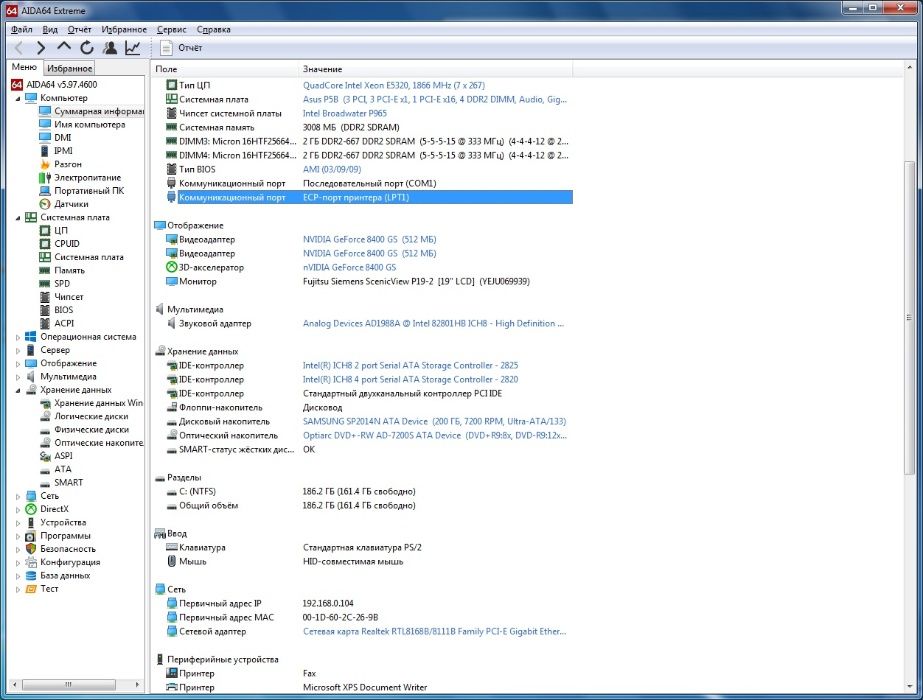Viewport: 923px width, 700px height.
Task: Open the Вид menu
Action: (50, 29)
